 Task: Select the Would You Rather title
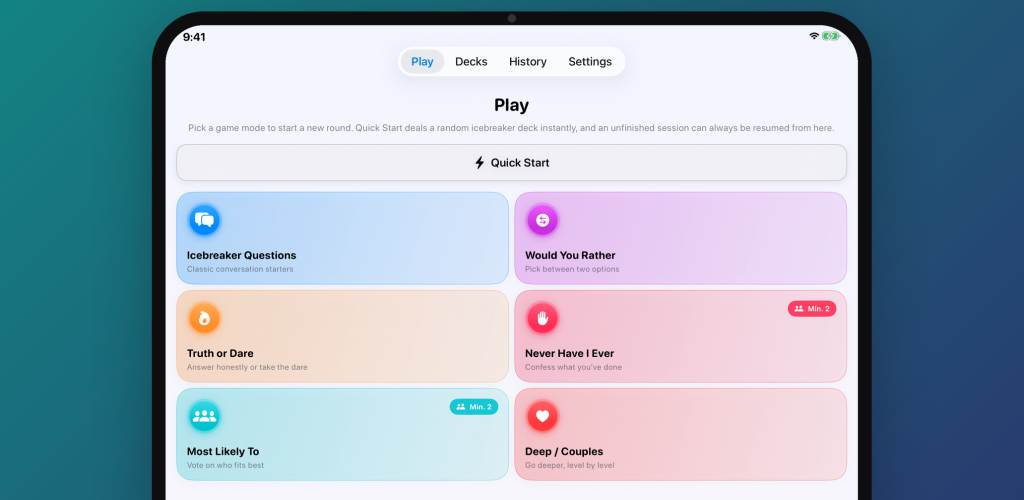click(x=570, y=255)
